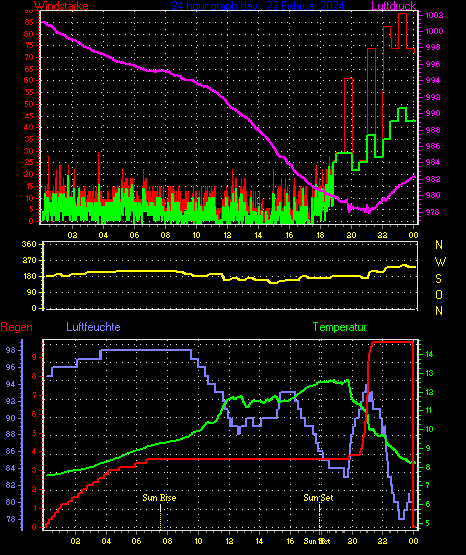This screenshot has height=555, width=466.
Task: Click 25 on the Windstärke axis
Action: (29, 162)
